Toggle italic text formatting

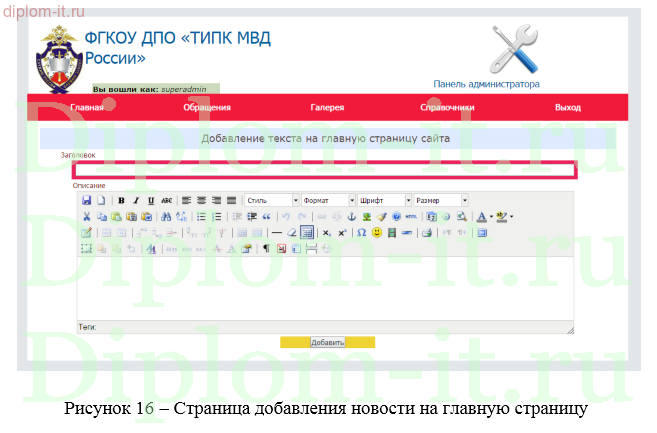click(136, 200)
